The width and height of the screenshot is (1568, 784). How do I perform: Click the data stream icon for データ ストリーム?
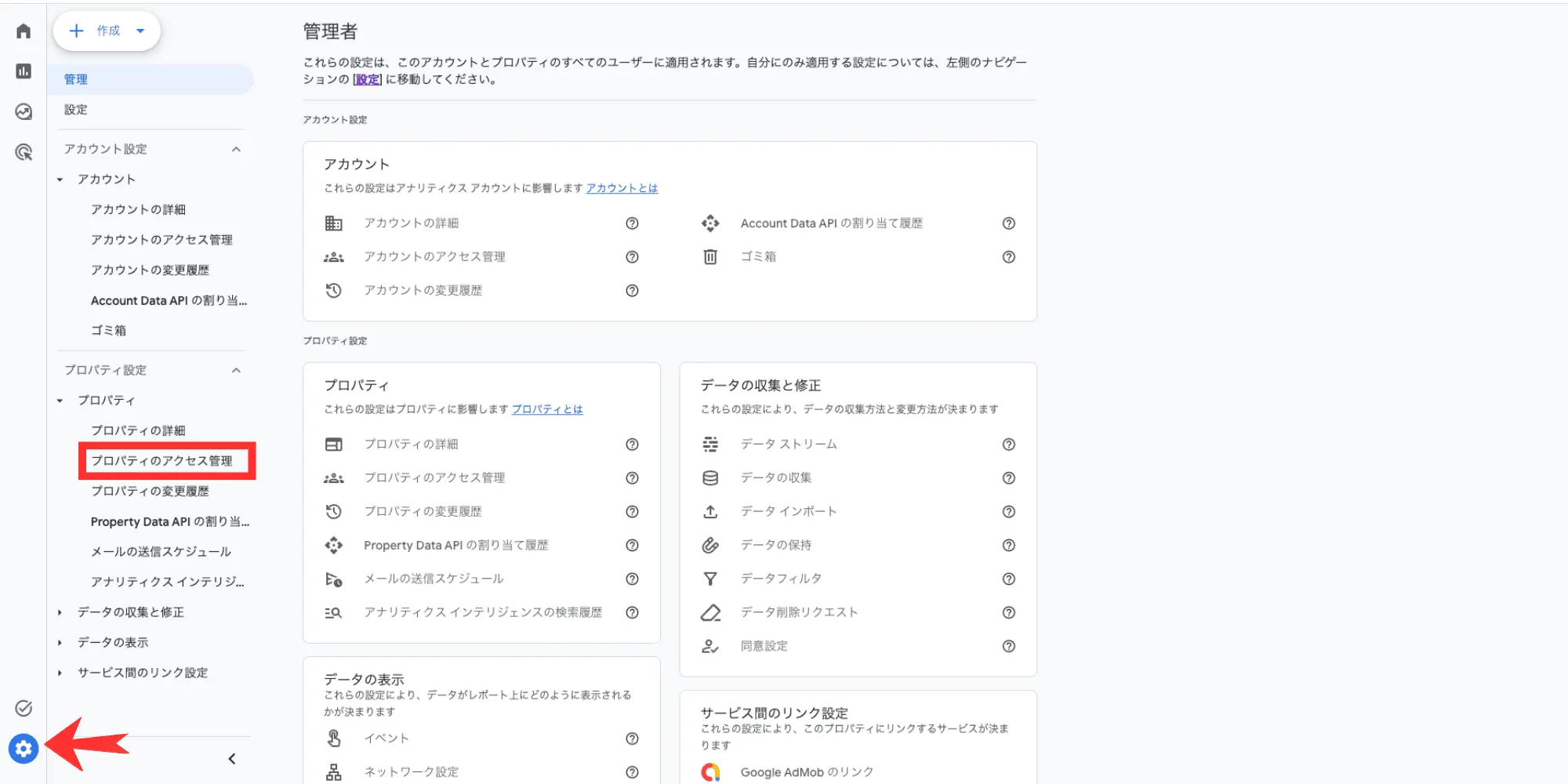click(710, 445)
